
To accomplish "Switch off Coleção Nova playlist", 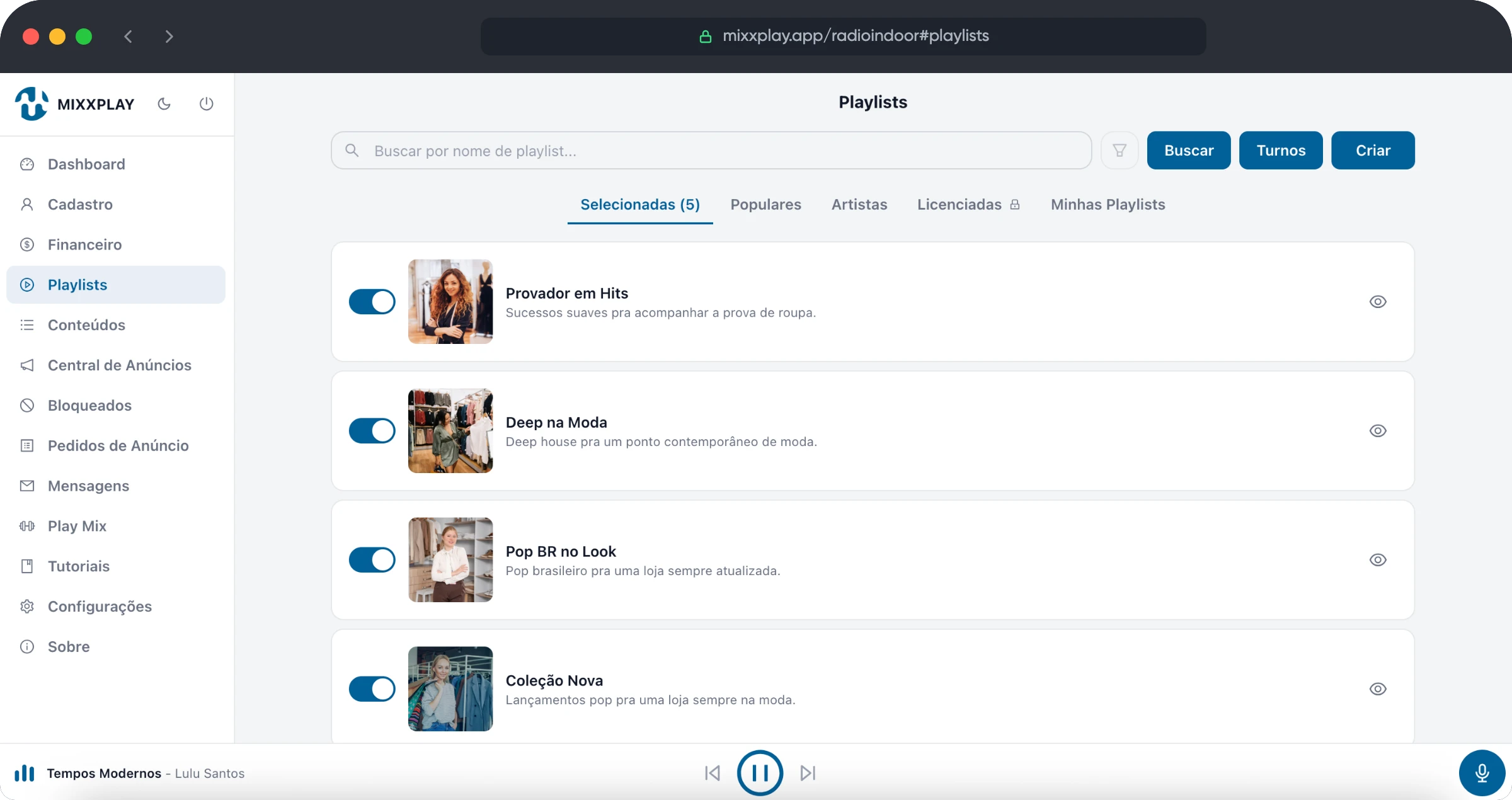I will tap(372, 689).
